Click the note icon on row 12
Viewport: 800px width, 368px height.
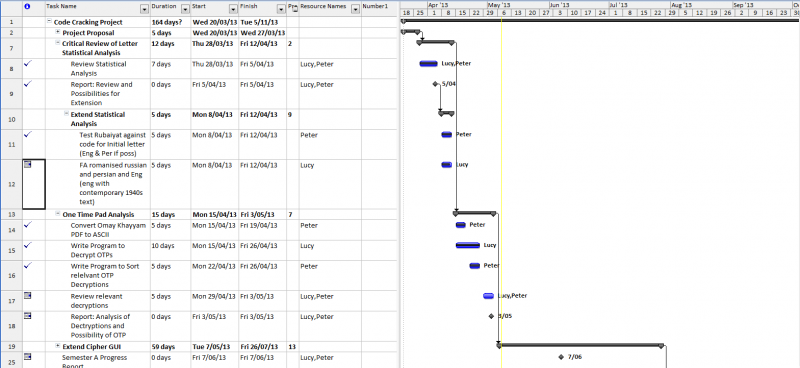pyautogui.click(x=28, y=164)
